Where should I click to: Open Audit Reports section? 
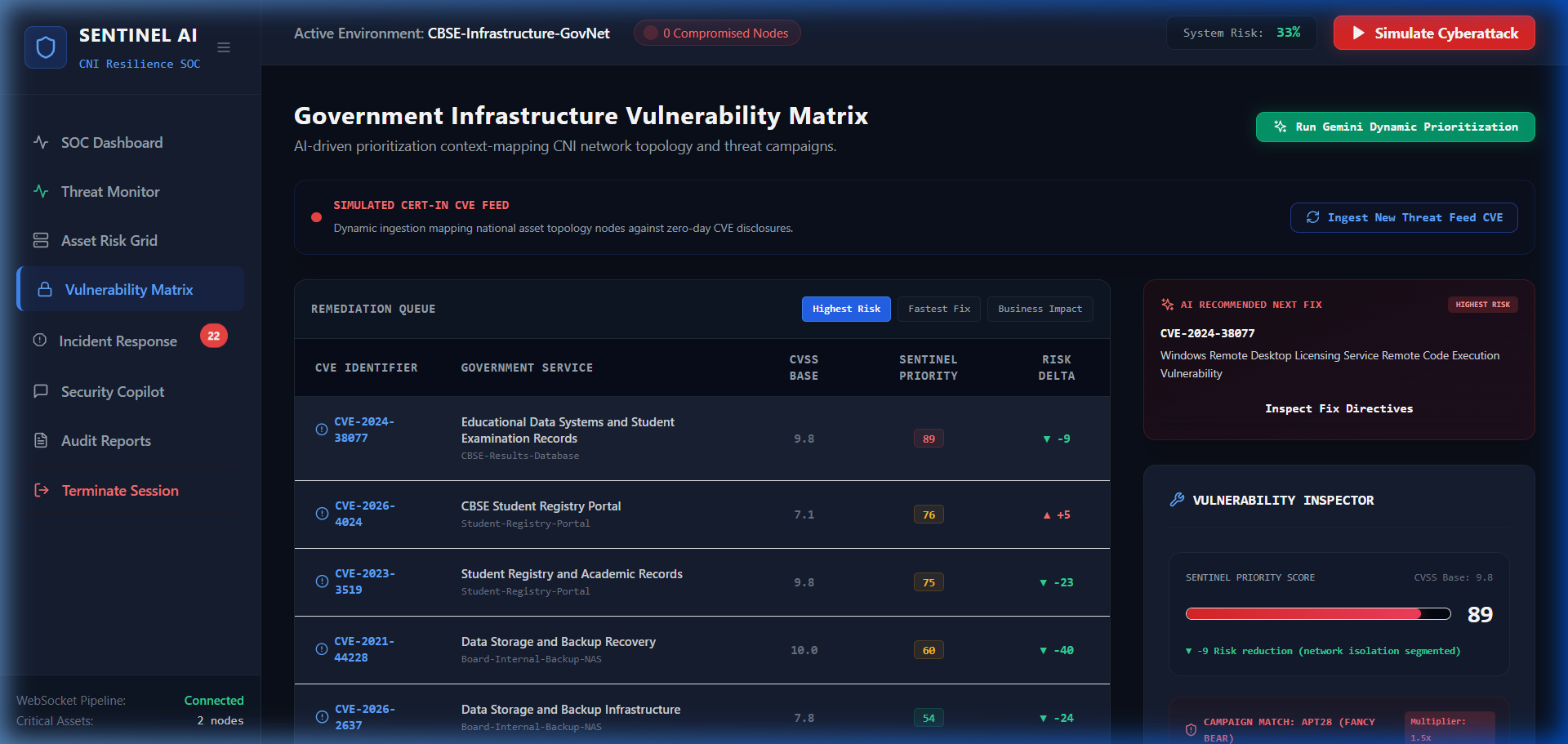tap(131, 440)
